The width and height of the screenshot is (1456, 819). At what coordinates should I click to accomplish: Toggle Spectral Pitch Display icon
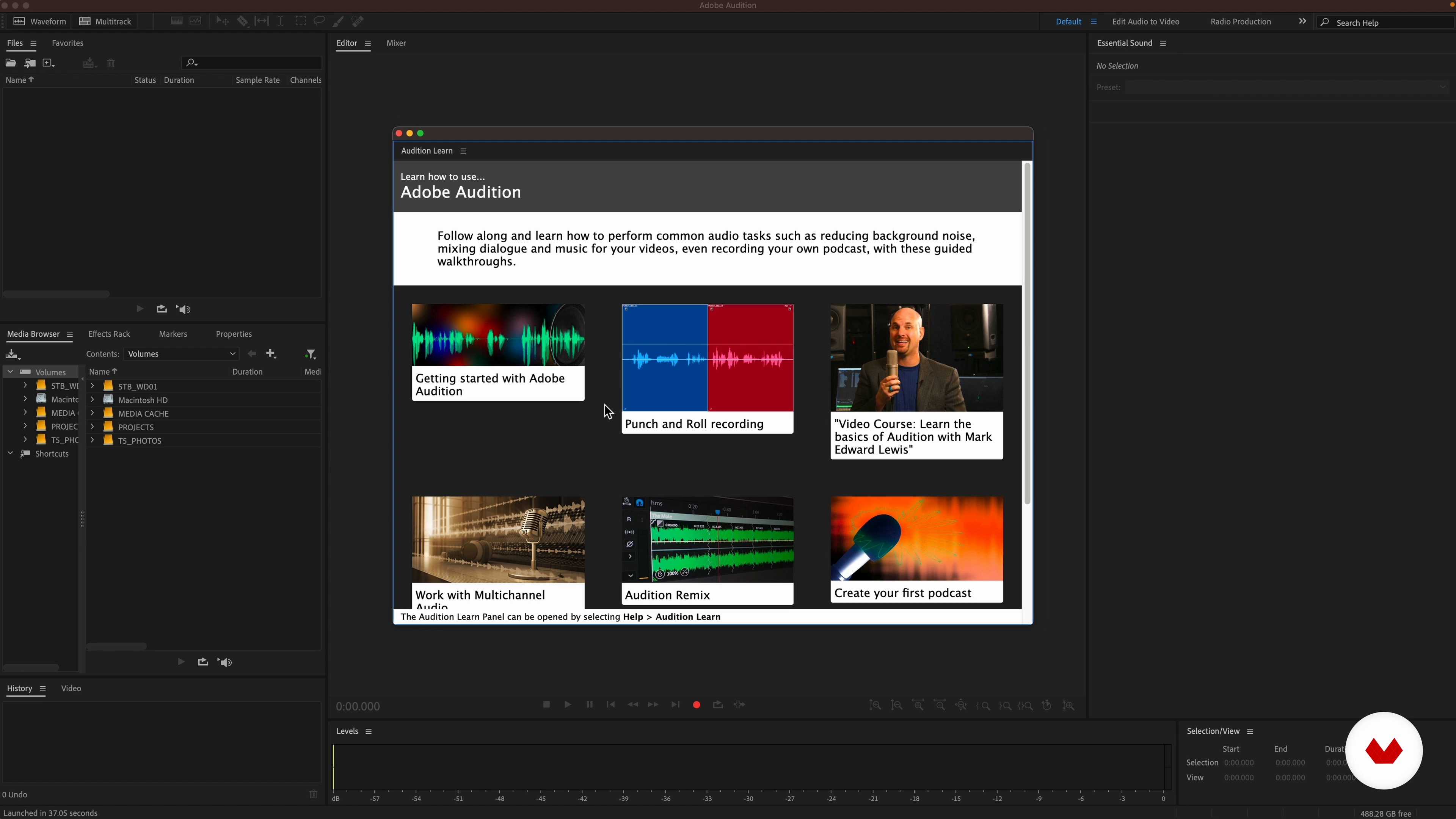click(x=196, y=22)
